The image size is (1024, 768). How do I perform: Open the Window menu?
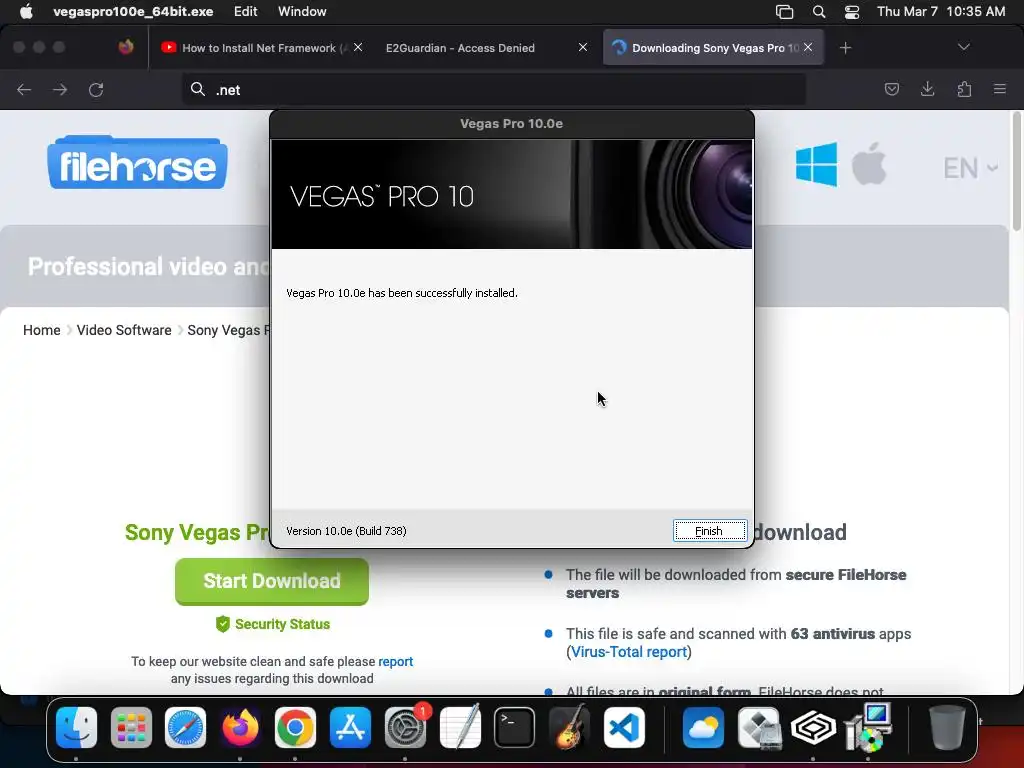(302, 12)
